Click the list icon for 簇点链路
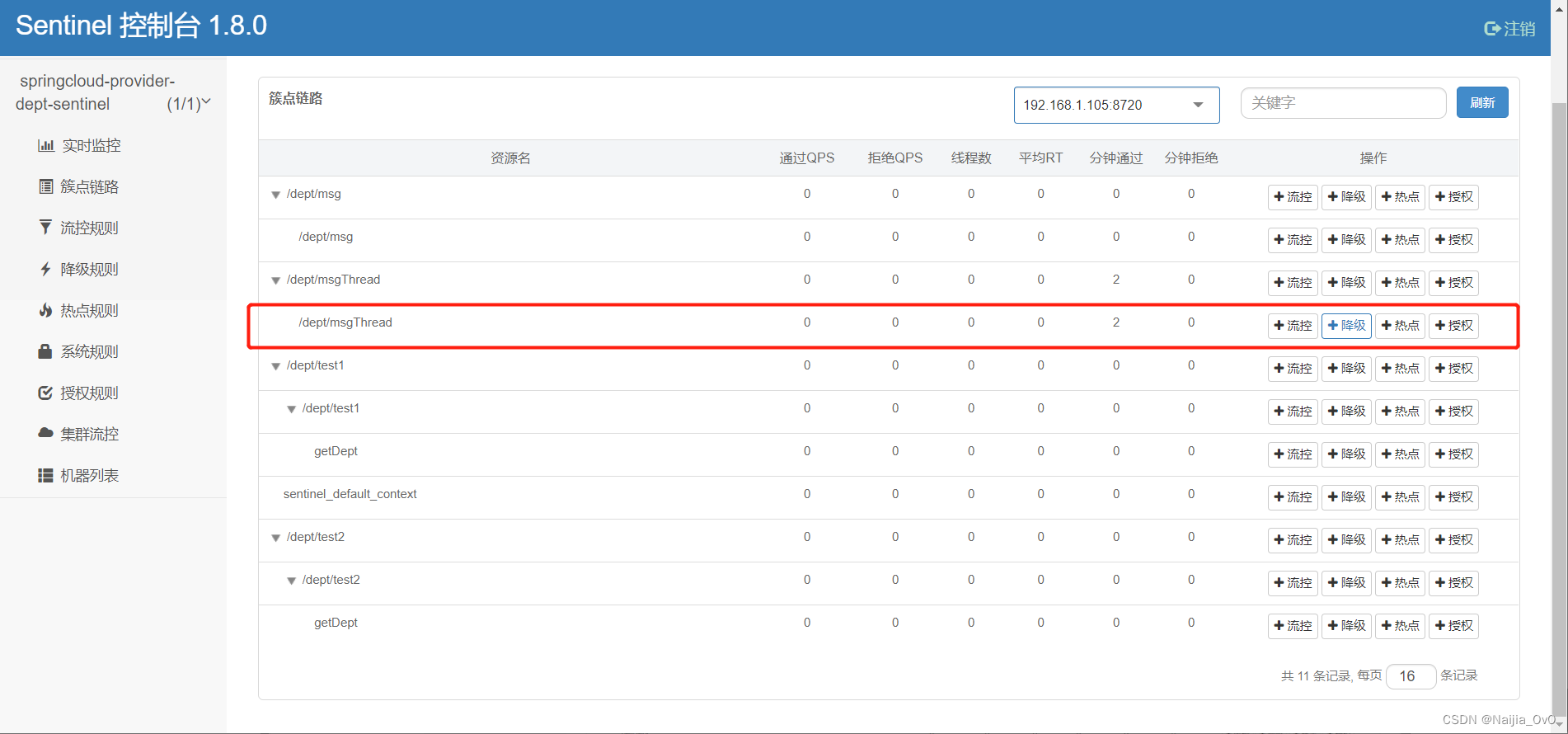This screenshot has height=734, width=1568. pyautogui.click(x=46, y=186)
